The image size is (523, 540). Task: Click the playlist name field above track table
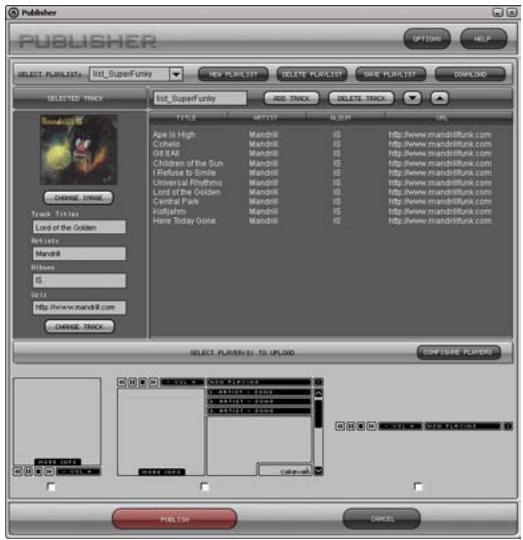[x=200, y=98]
